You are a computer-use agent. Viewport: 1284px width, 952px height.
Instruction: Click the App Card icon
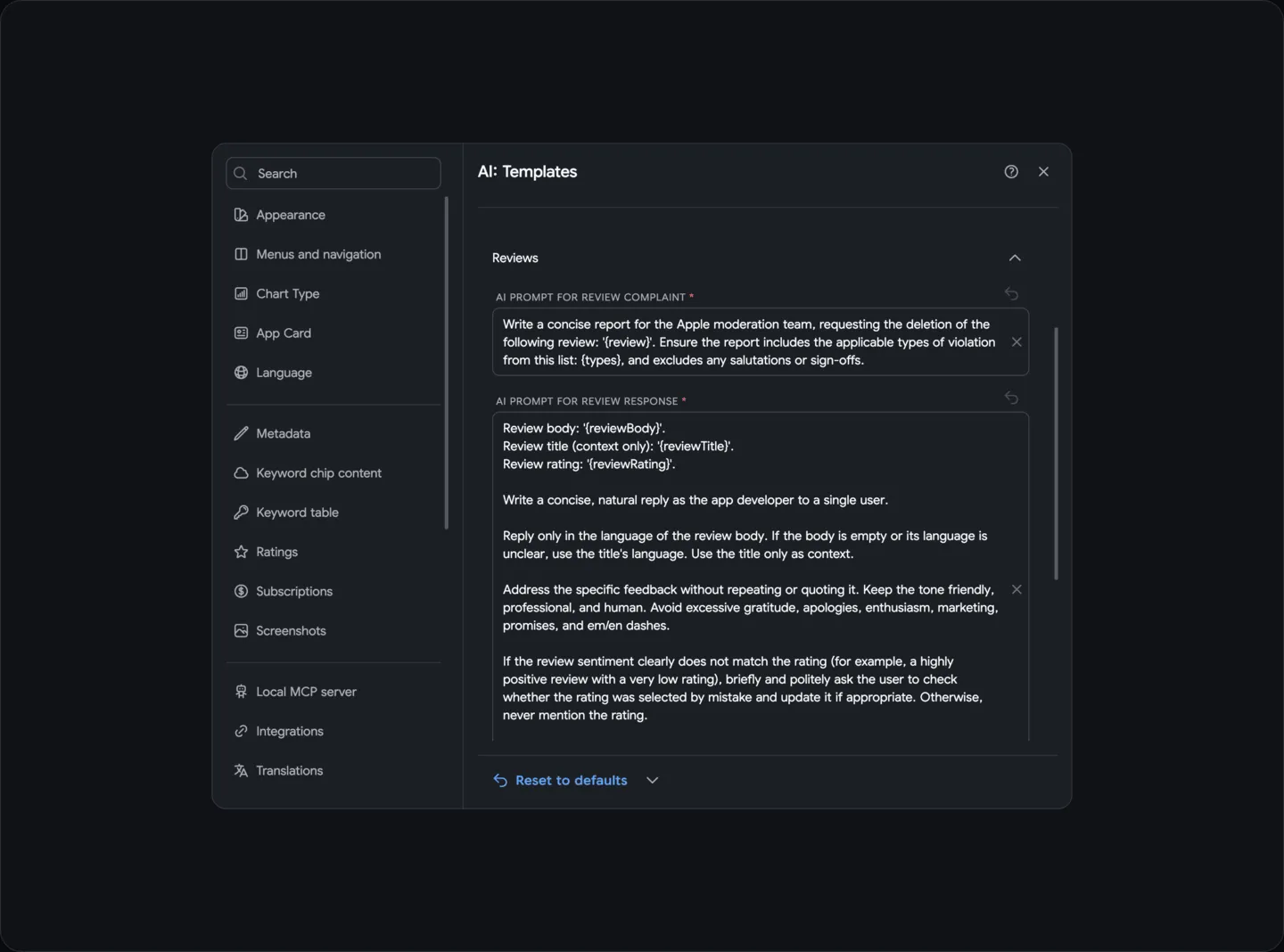241,332
